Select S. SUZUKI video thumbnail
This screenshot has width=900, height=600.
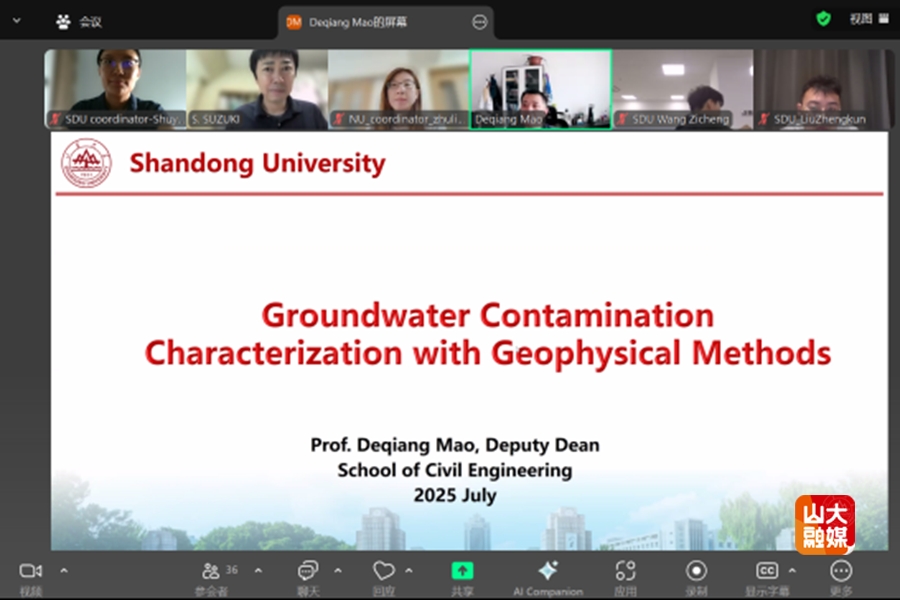257,89
